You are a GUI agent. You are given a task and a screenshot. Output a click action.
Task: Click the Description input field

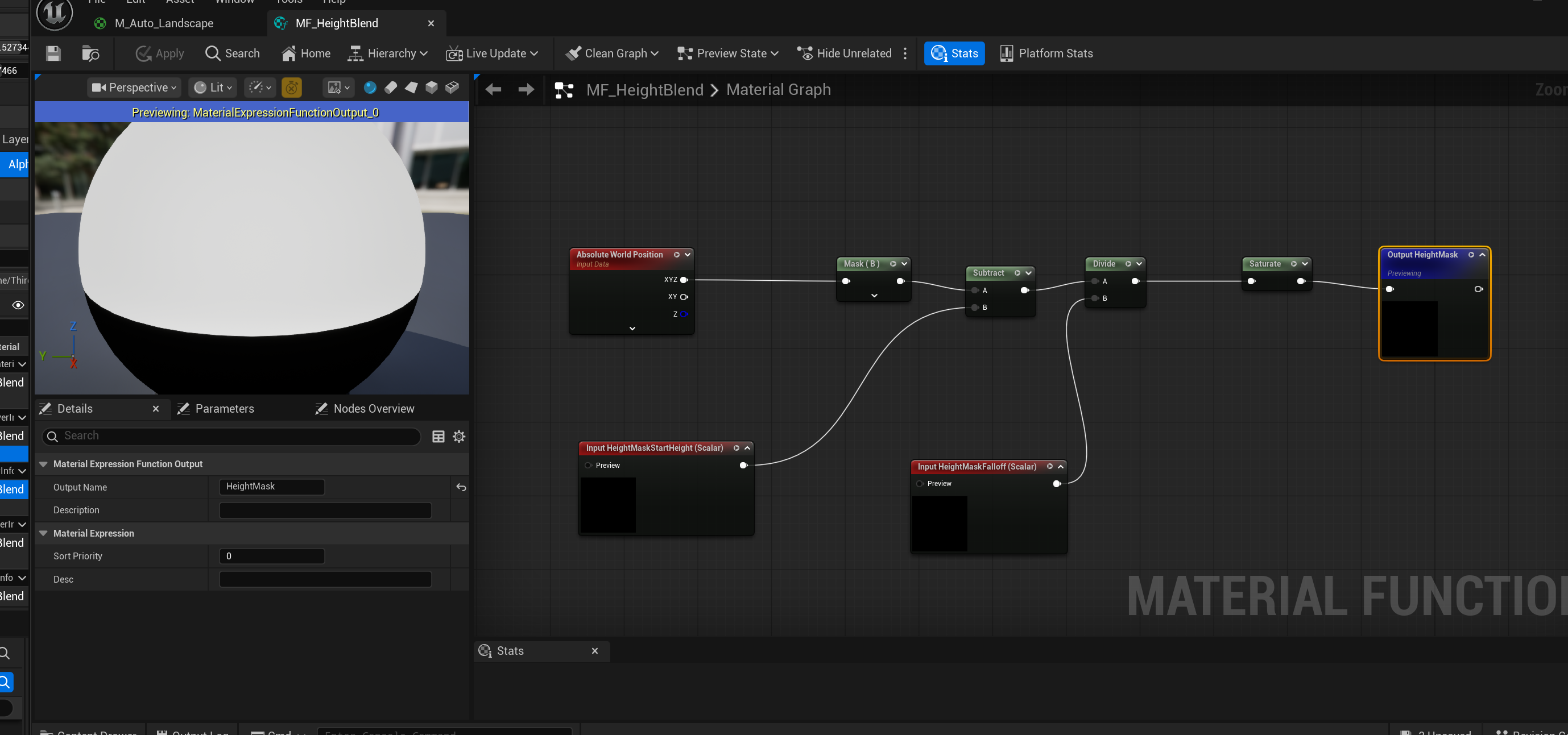pyautogui.click(x=325, y=510)
